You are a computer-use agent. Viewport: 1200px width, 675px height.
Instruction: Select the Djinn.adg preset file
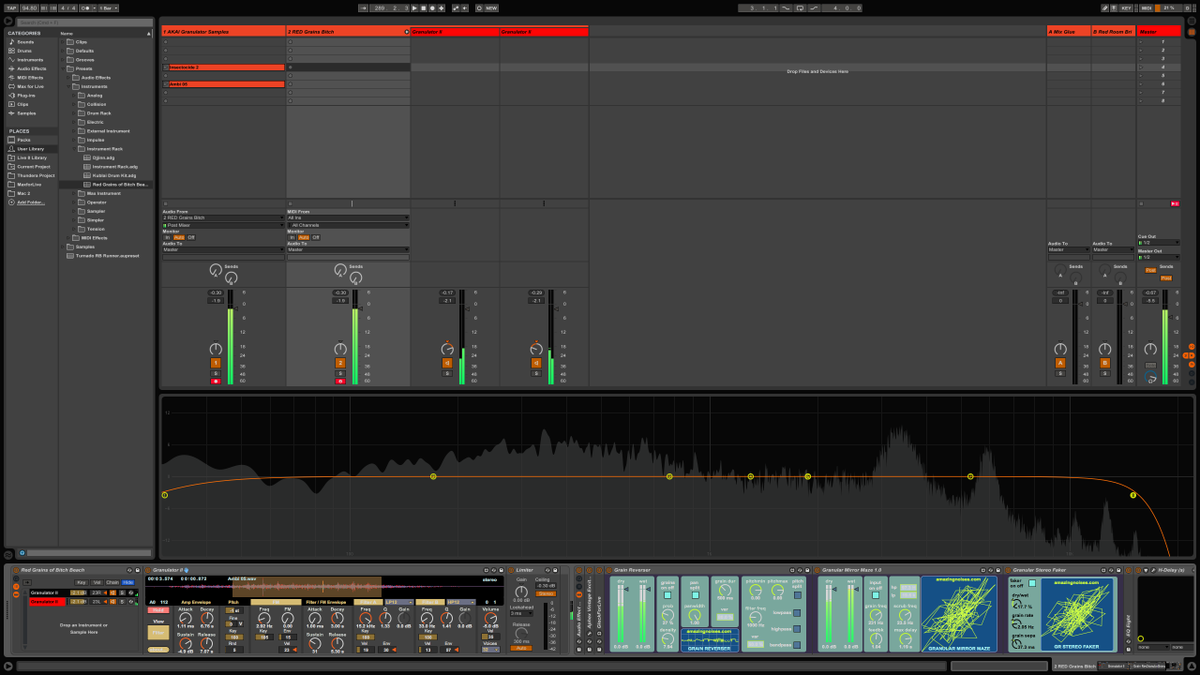103,158
